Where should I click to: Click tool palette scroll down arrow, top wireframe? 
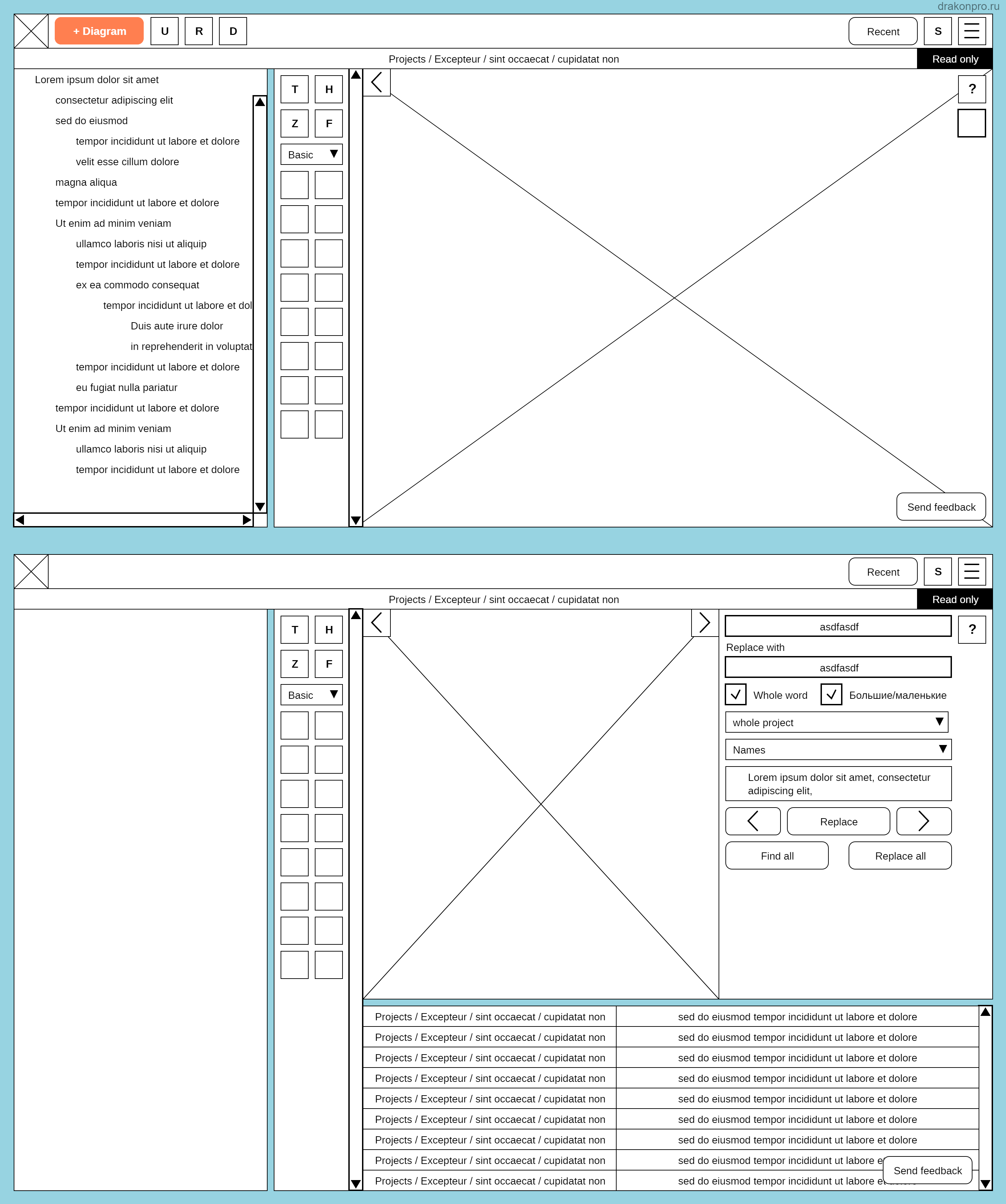(356, 521)
